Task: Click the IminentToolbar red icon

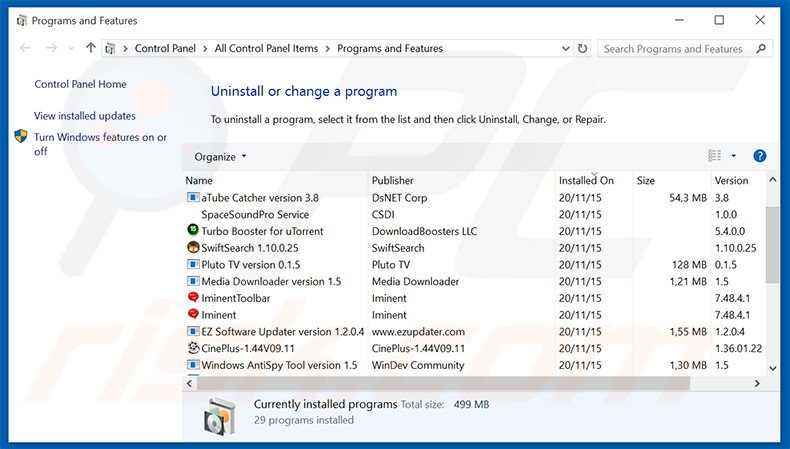Action: tap(193, 297)
